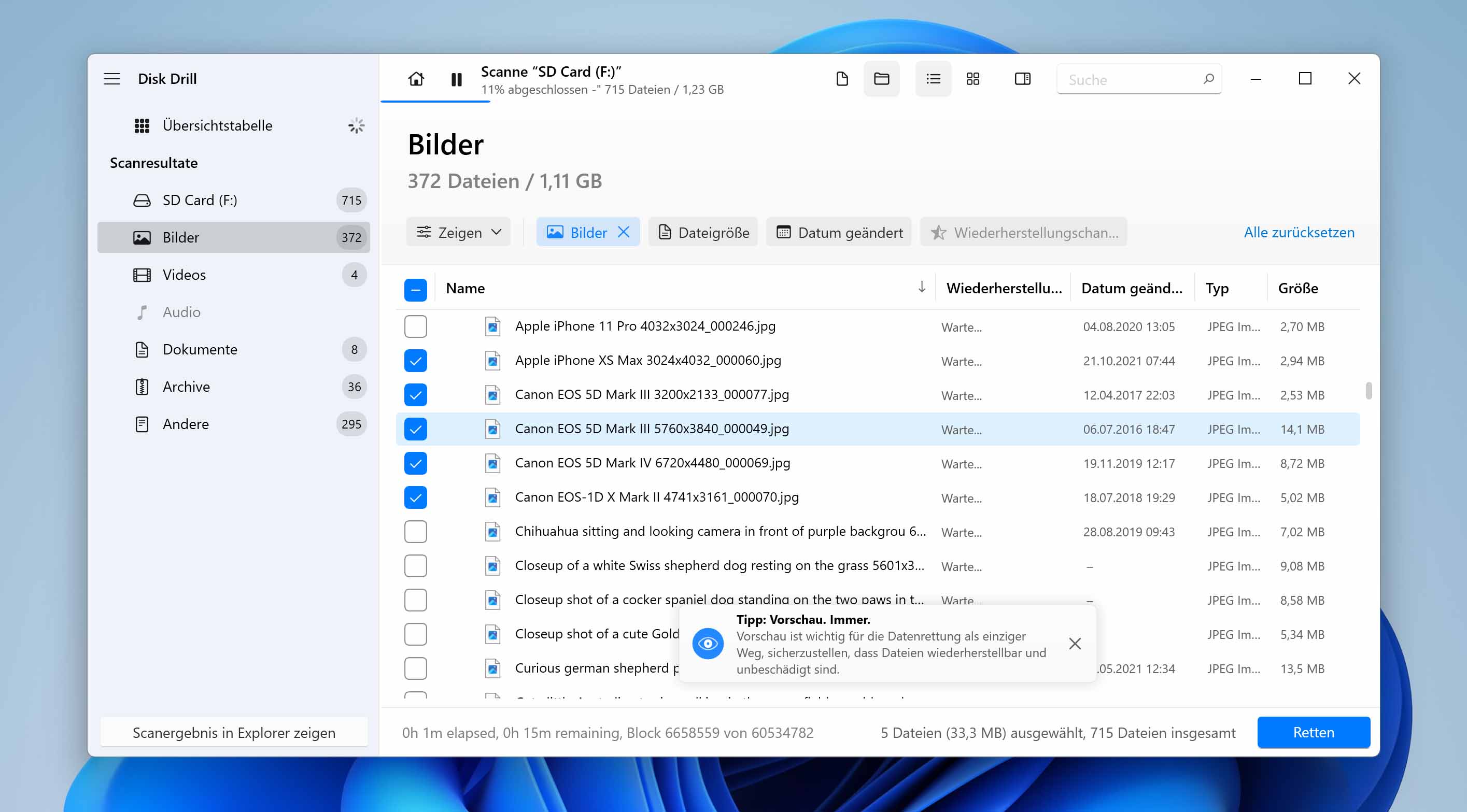Uncheck Canon EOS 5D Mark III 3200x2133 checkbox

[415, 395]
